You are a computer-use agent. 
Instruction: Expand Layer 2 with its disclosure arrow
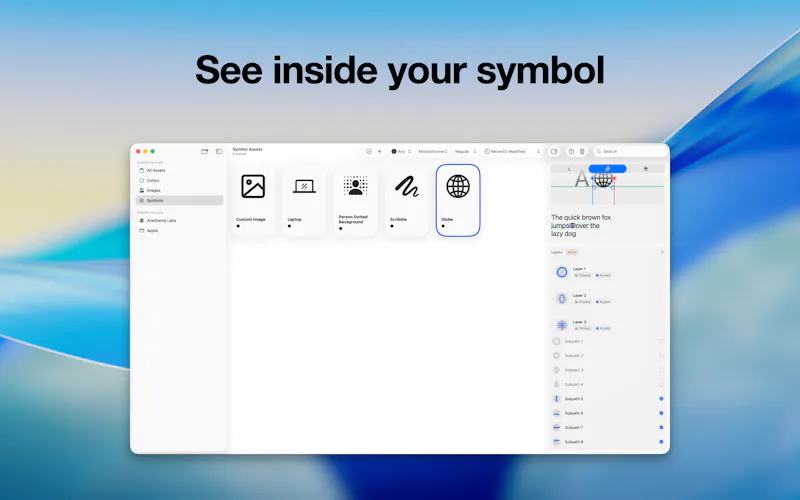coord(553,298)
